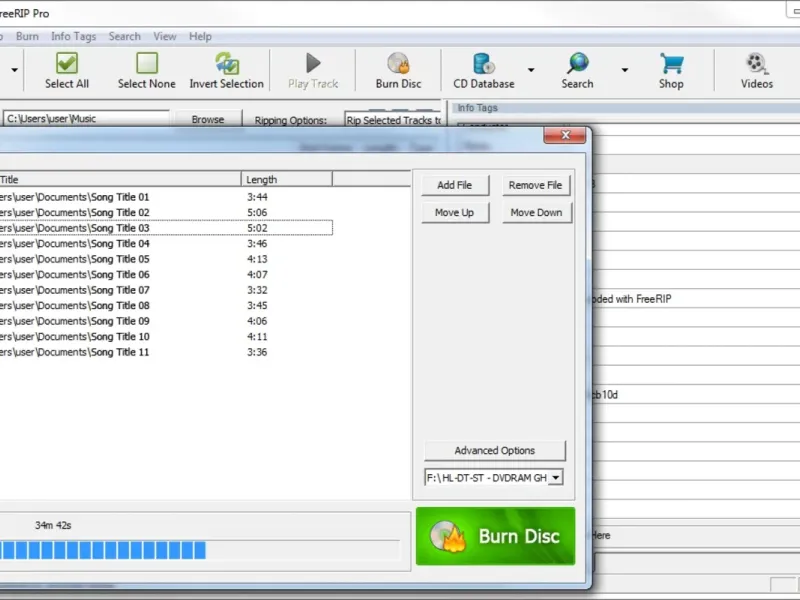800x600 pixels.
Task: Select the Song Title 09 row
Action: click(166, 321)
